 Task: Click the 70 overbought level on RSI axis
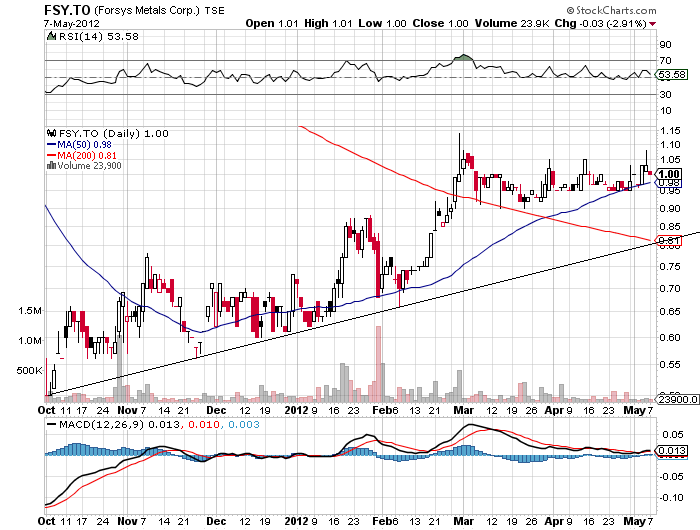[665, 61]
